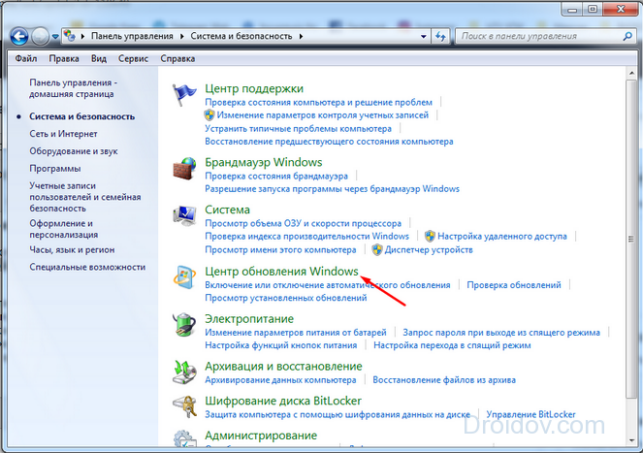Go to Панель управления домашняя страница
Screen dimensions: 643x453
(x=73, y=88)
